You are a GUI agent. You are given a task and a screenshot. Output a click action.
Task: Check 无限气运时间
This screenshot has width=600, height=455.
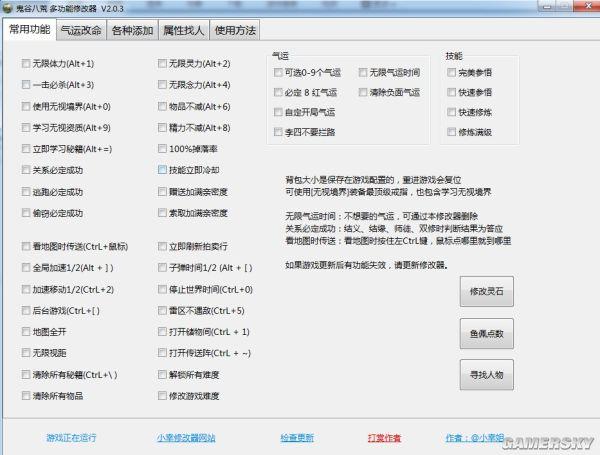(x=363, y=72)
